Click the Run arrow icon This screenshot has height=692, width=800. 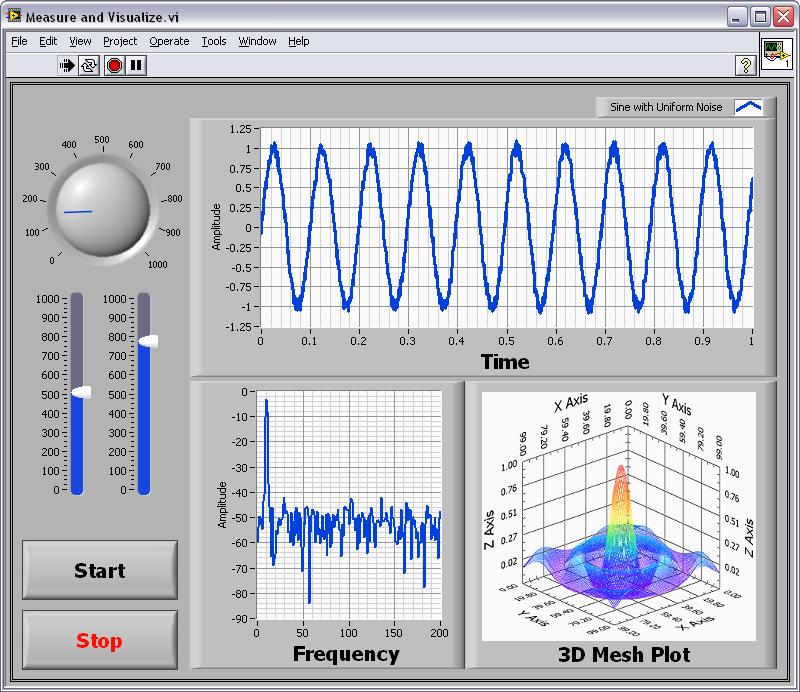point(67,65)
